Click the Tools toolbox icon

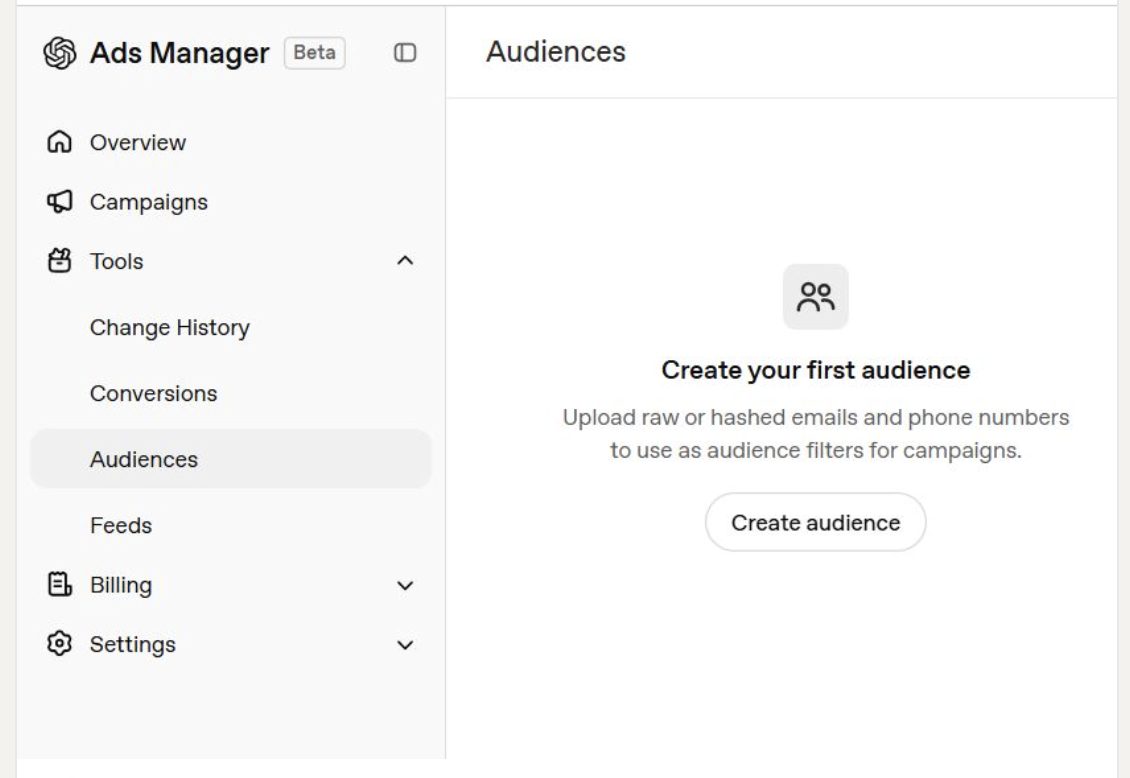tap(59, 261)
